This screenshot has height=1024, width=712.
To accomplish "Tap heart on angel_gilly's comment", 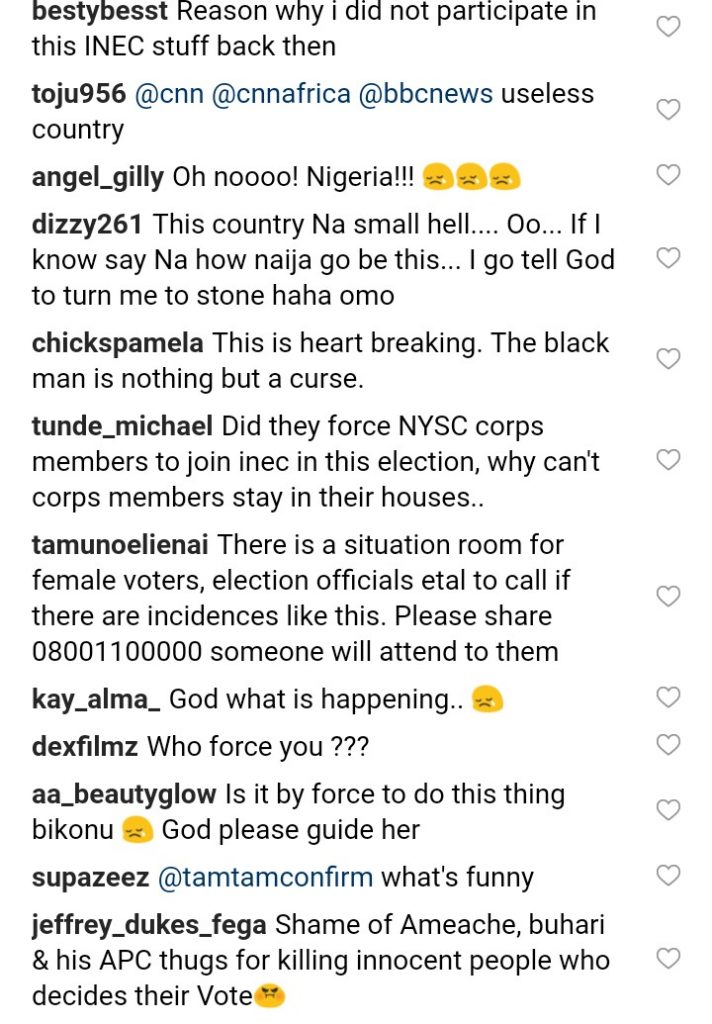I will [x=668, y=175].
